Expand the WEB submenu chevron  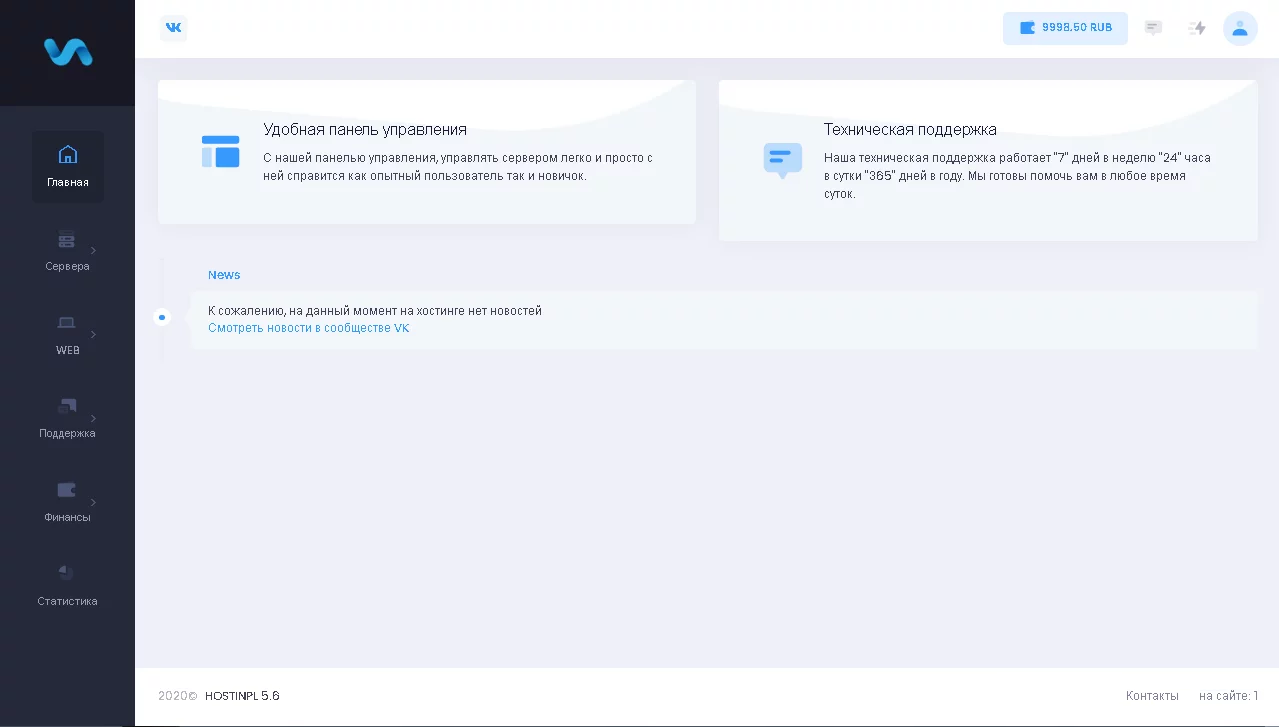94,334
